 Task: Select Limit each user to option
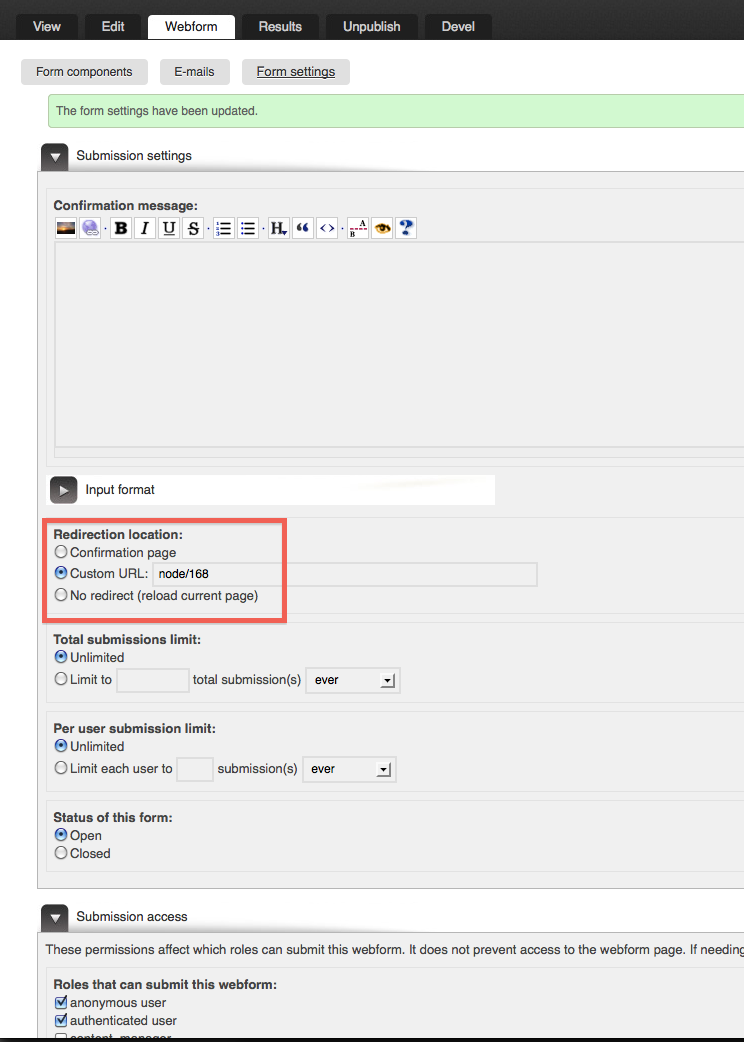61,768
